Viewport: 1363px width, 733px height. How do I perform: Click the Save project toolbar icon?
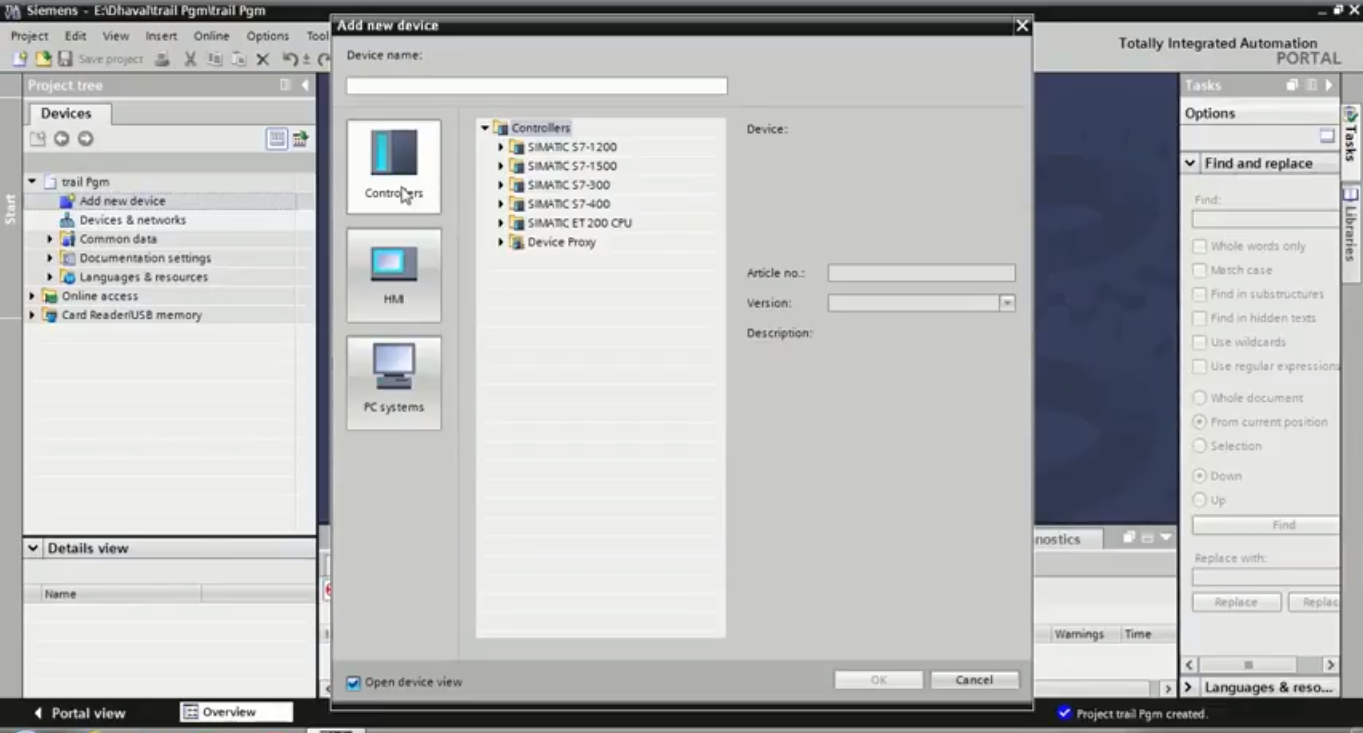64,59
